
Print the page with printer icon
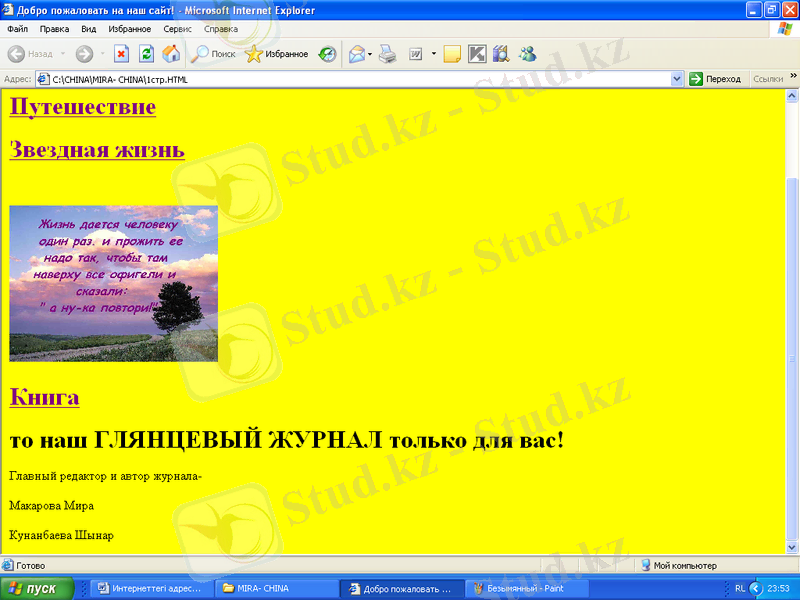coord(388,54)
